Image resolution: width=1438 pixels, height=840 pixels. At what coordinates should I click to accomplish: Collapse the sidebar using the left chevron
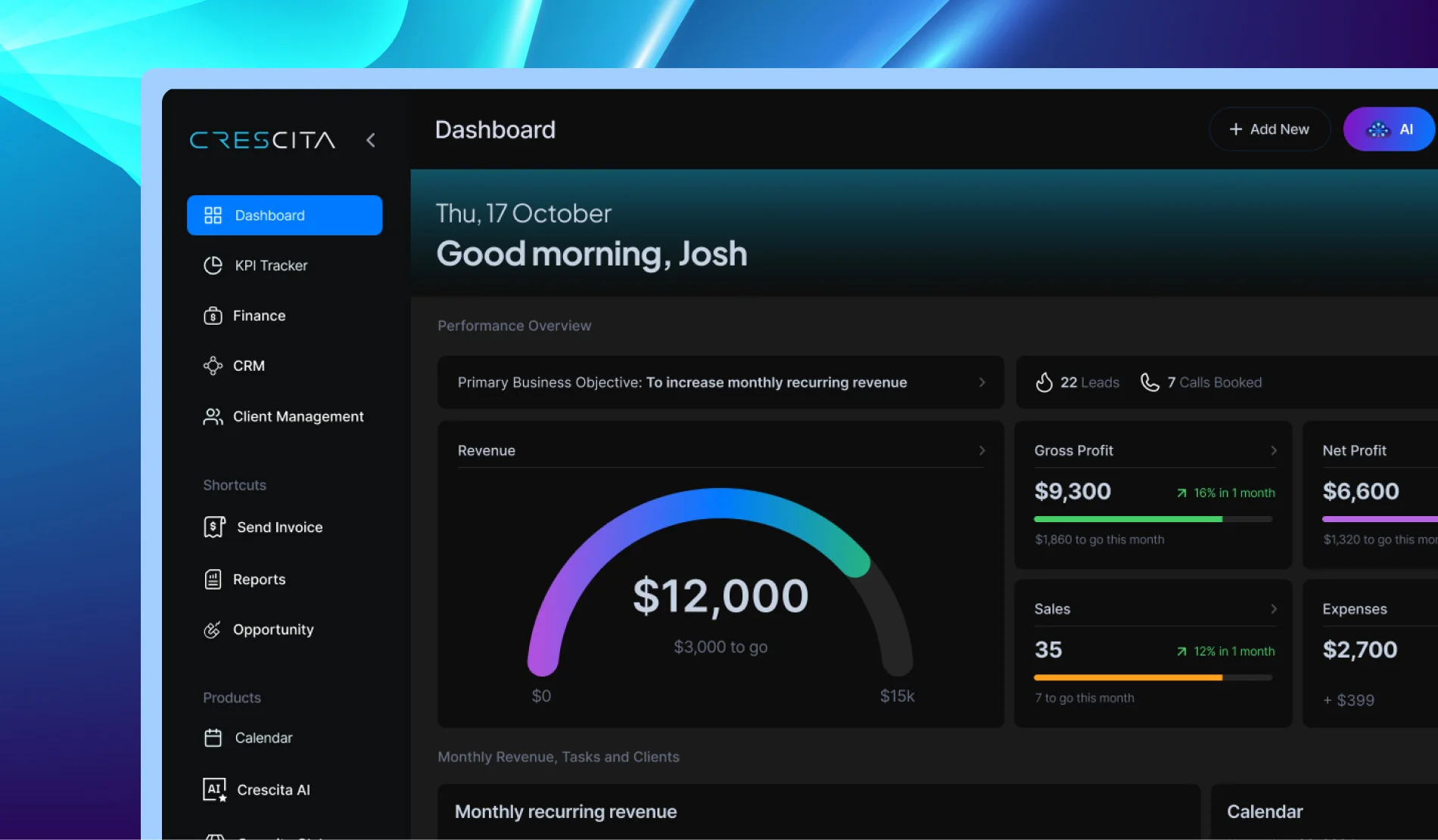pos(371,140)
